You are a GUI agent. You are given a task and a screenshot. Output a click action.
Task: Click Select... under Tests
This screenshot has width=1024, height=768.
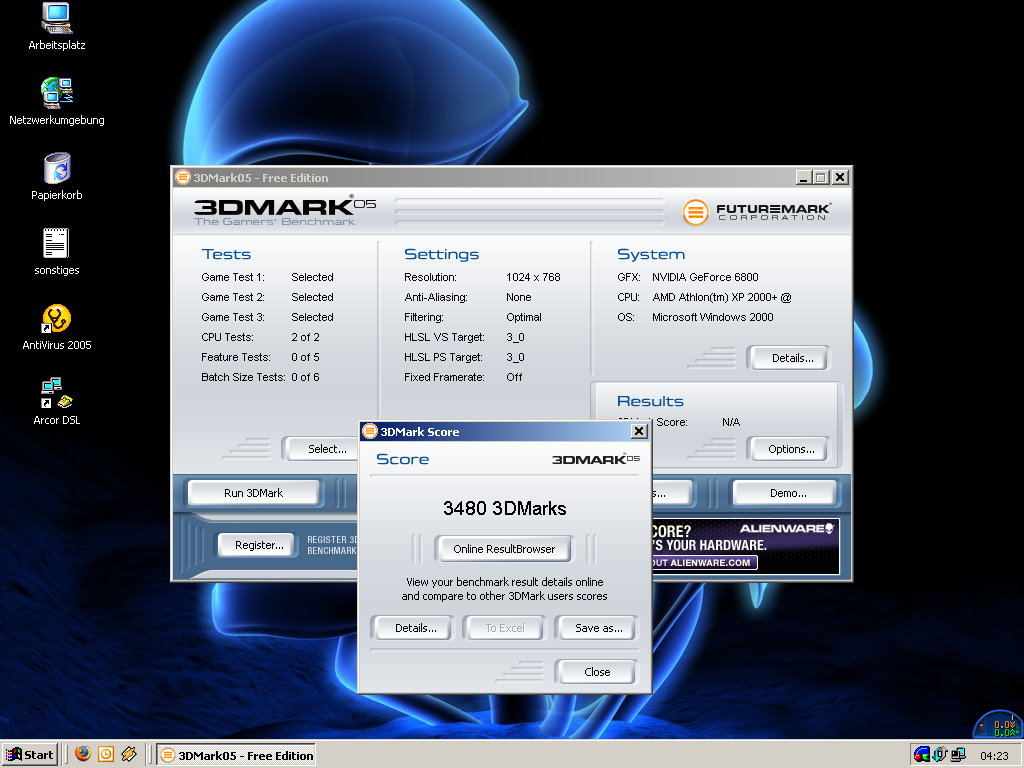point(323,449)
